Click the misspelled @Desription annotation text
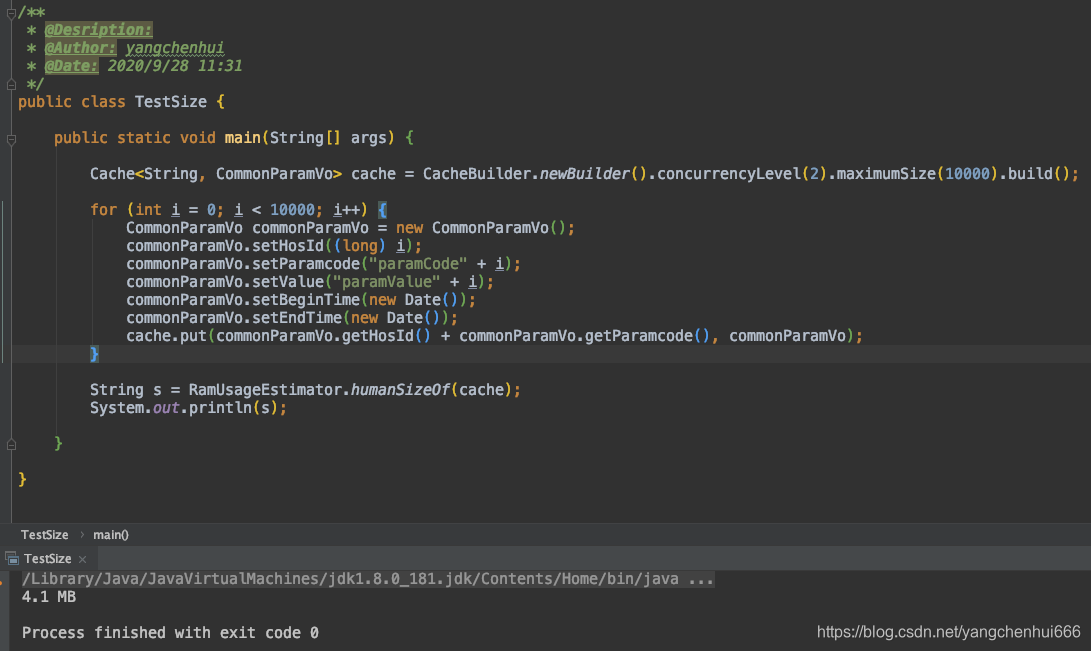Viewport: 1091px width, 651px height. 97,29
